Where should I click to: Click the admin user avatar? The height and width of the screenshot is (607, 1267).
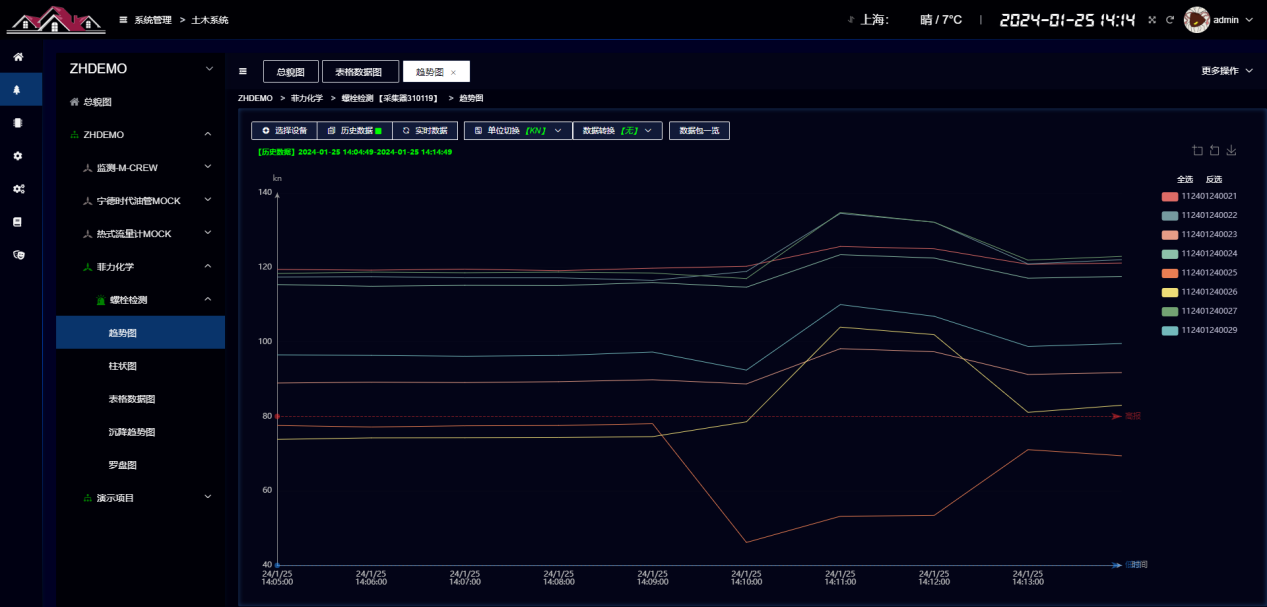pos(1197,20)
